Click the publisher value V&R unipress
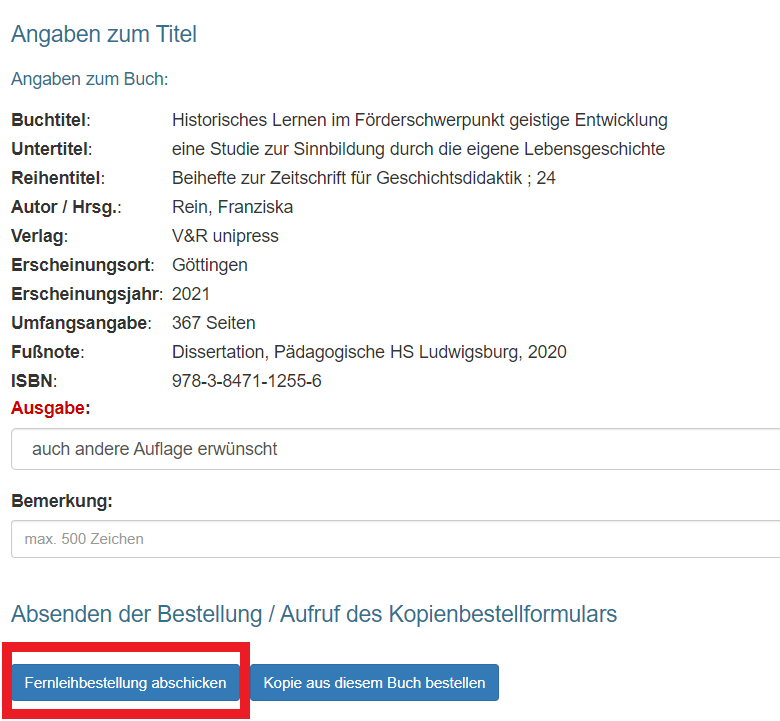This screenshot has width=780, height=721. (225, 236)
